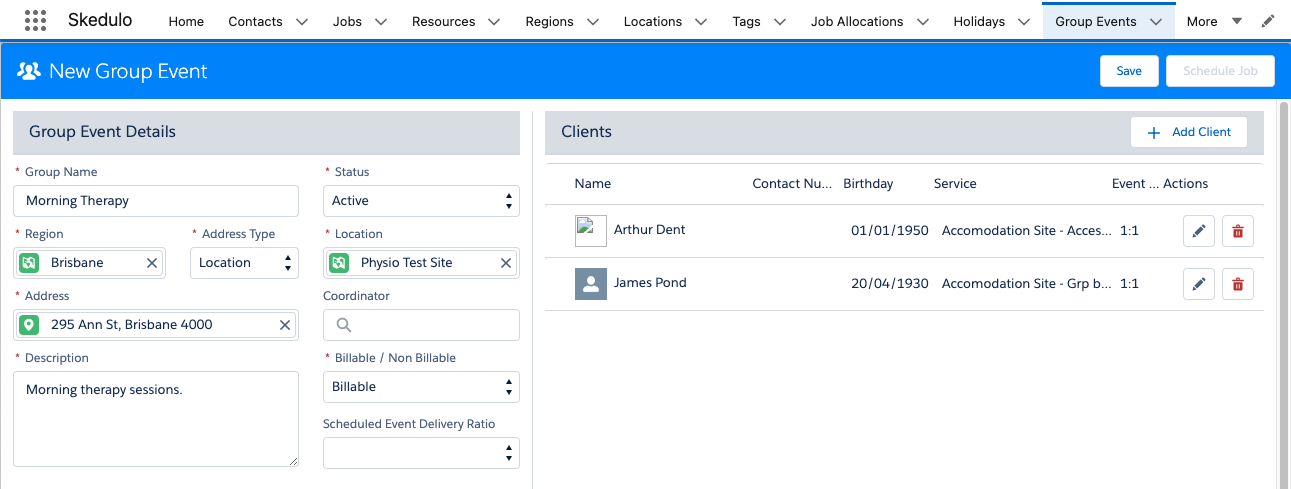Select the Group Events tab

1096,21
